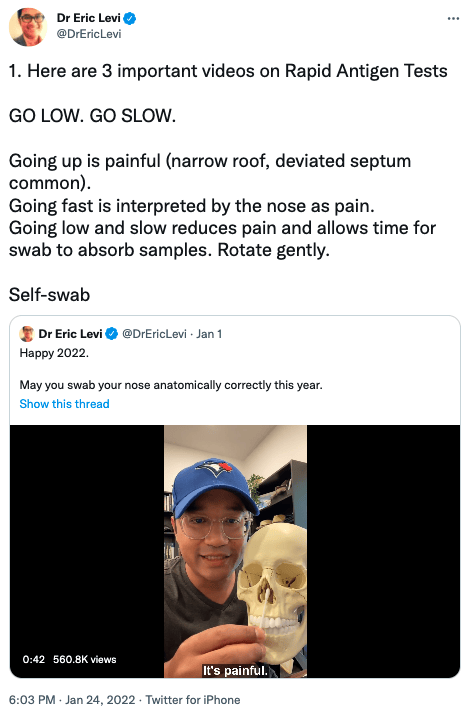The height and width of the screenshot is (719, 469).
Task: Open the quoted tweet's Jan 1 date
Action: click(209, 334)
